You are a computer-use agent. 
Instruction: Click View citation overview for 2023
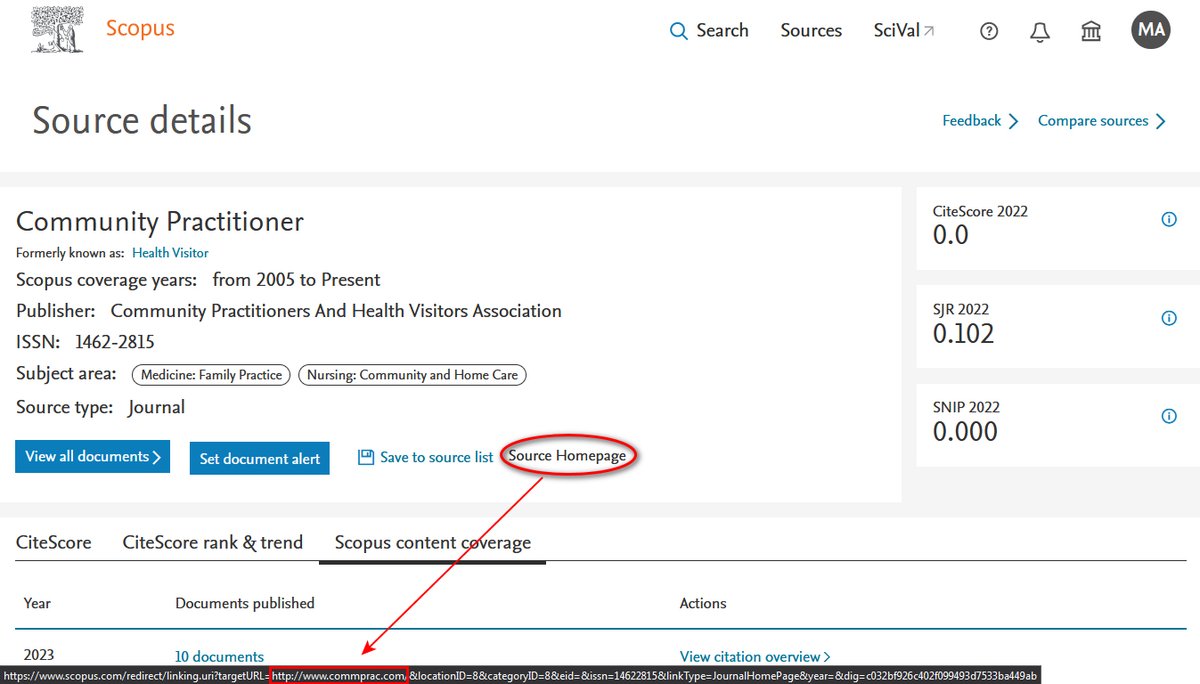pos(755,657)
